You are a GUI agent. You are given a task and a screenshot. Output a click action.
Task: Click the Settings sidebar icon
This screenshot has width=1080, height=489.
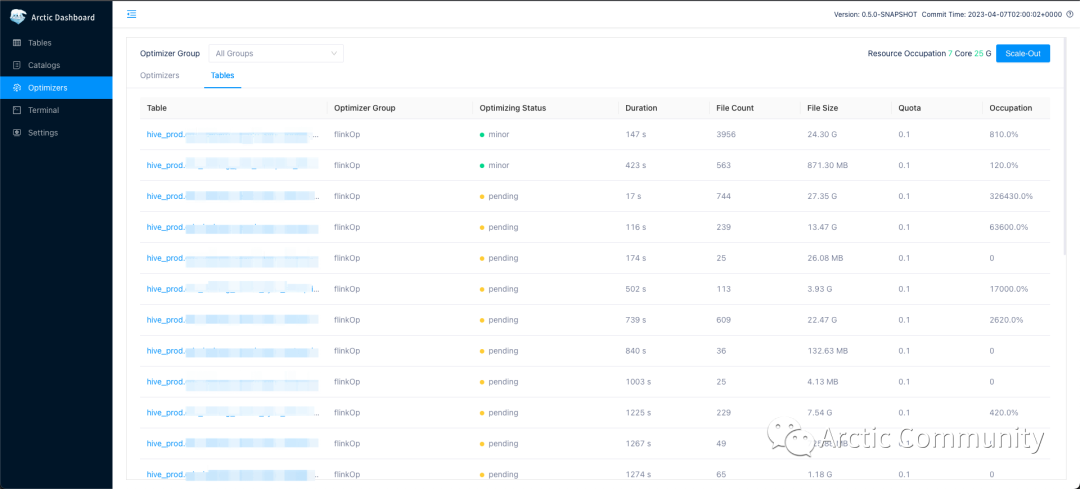click(x=17, y=133)
